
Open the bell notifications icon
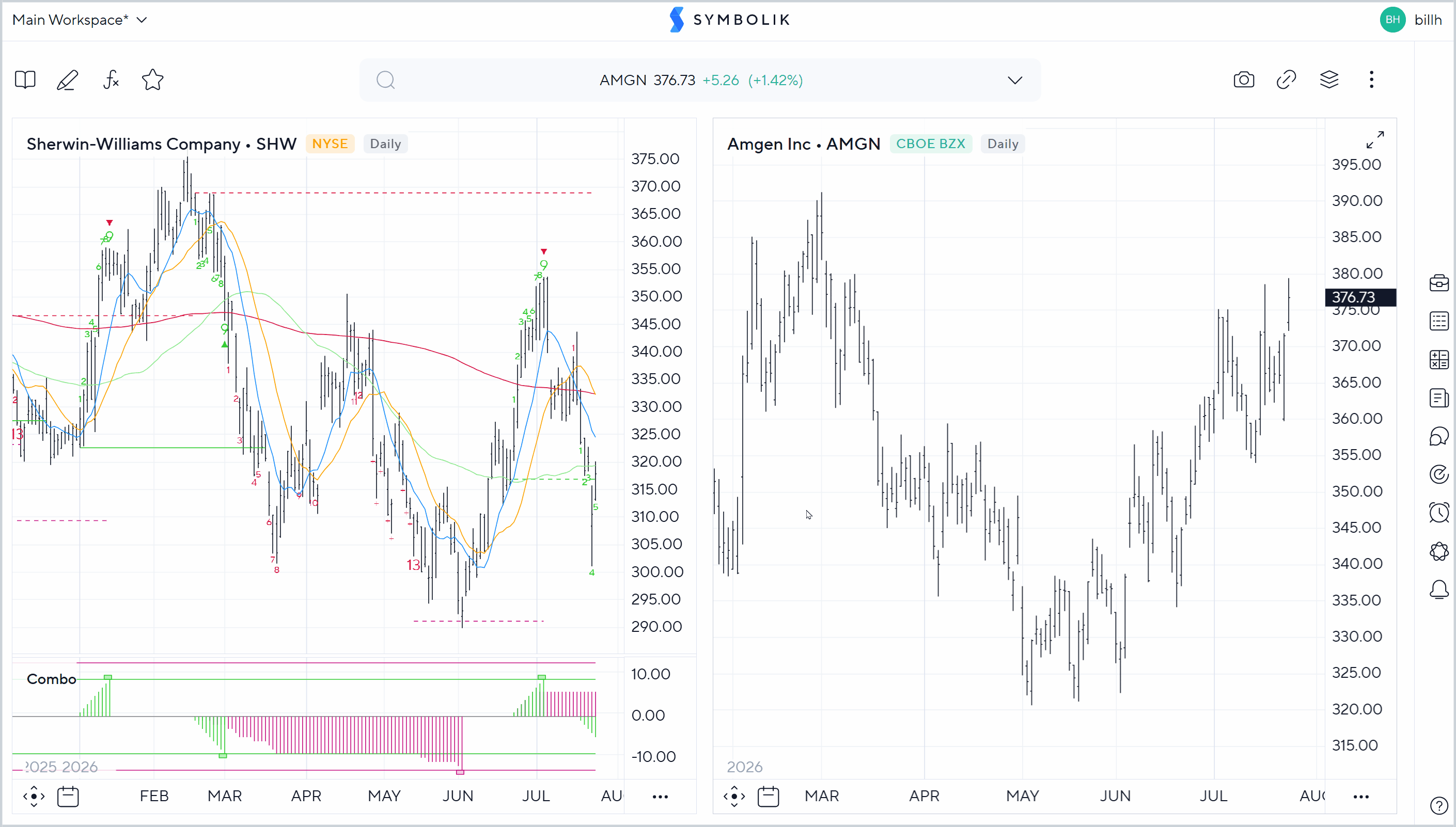click(1439, 590)
